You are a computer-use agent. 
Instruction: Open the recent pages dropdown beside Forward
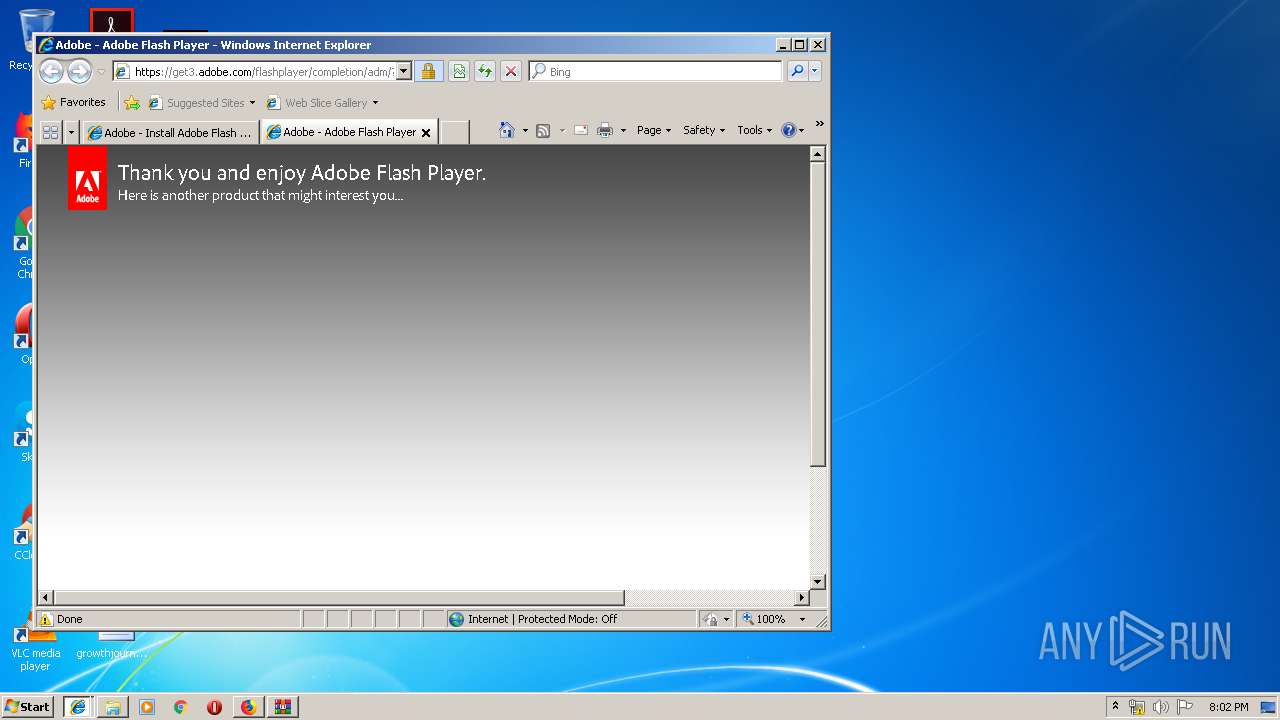(x=101, y=72)
